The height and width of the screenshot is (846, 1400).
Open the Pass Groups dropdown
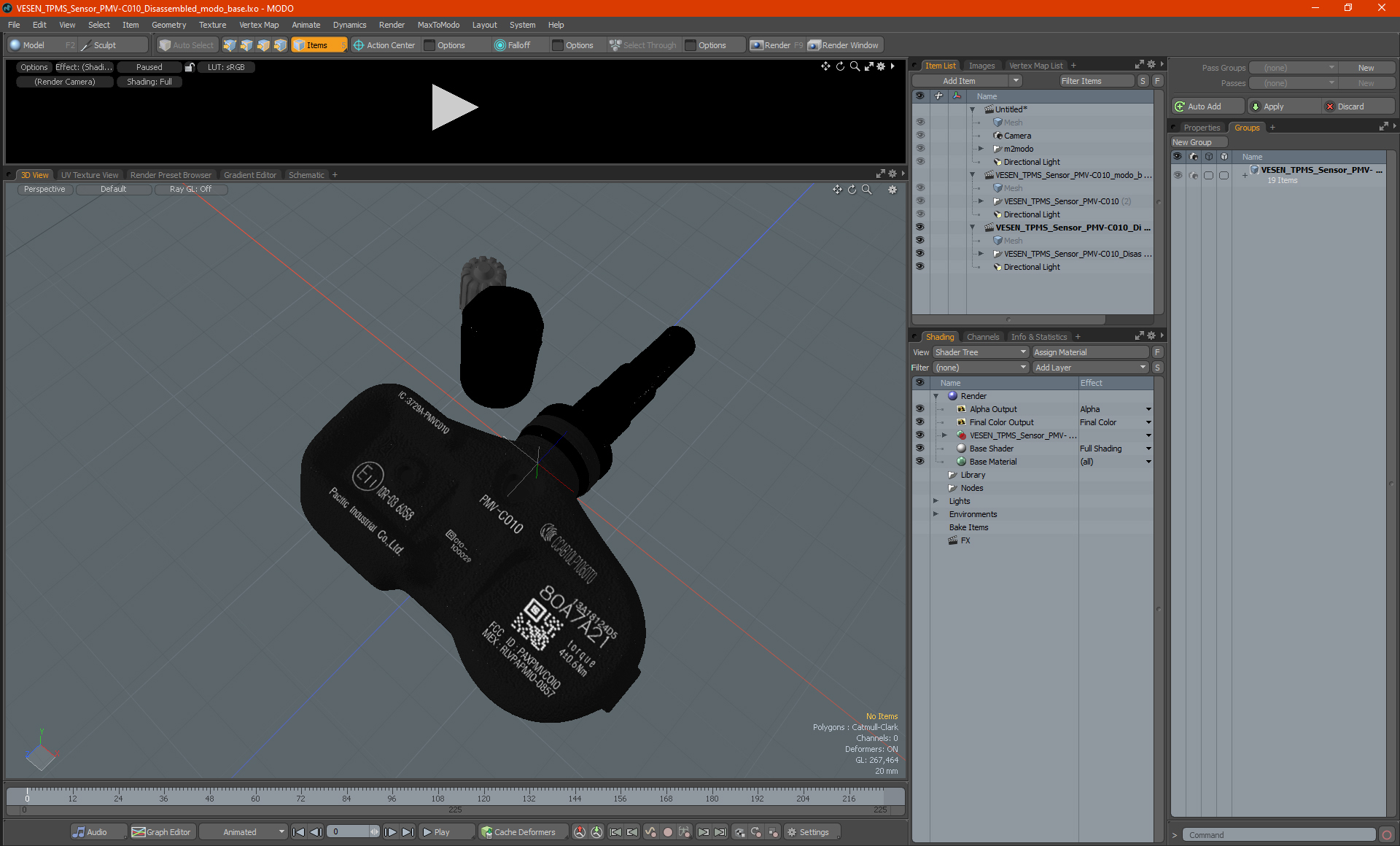point(1293,68)
